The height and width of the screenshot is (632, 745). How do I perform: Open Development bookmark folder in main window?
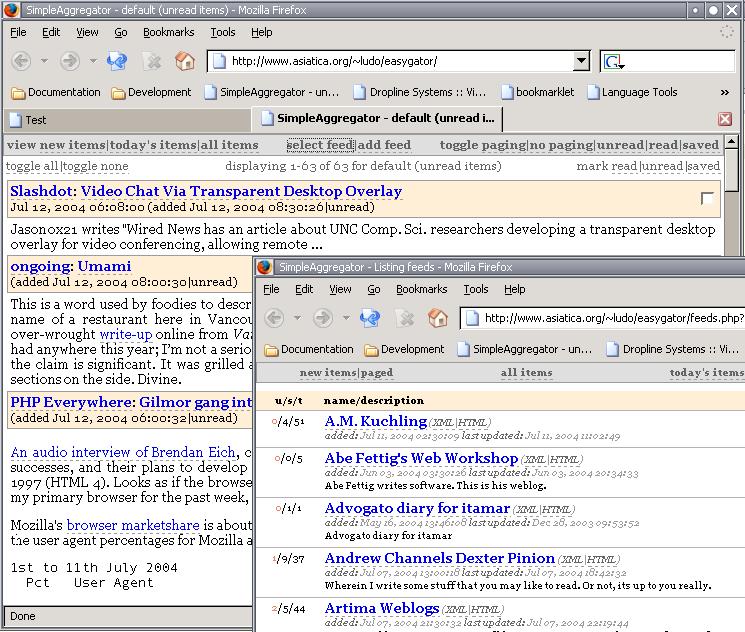coord(151,92)
